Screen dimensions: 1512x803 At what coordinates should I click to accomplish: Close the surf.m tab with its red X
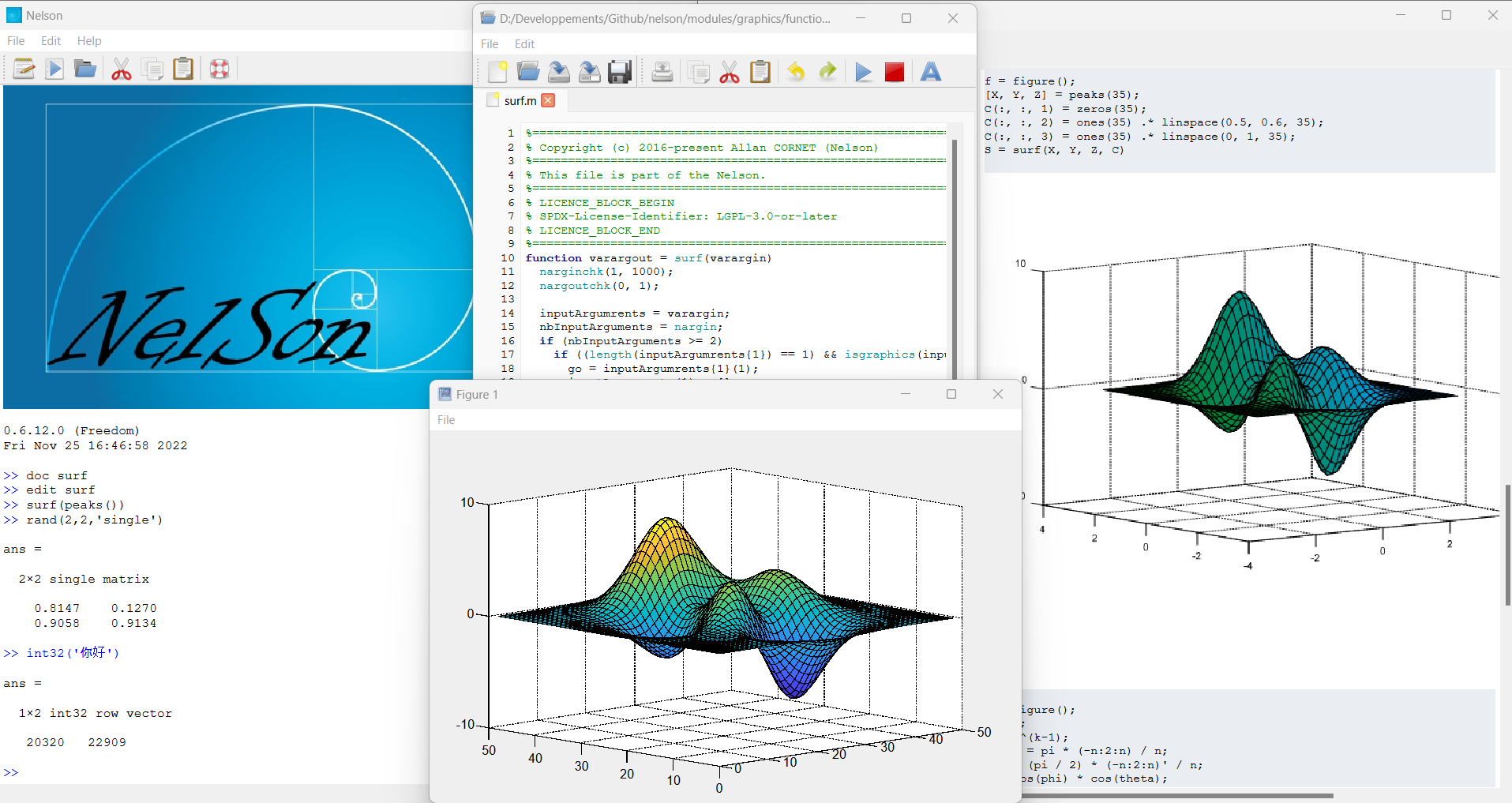548,100
